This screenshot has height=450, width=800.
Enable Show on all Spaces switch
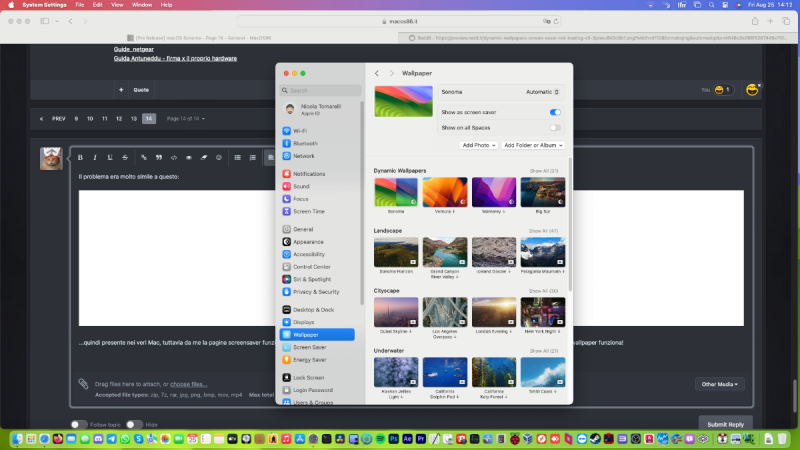click(554, 127)
